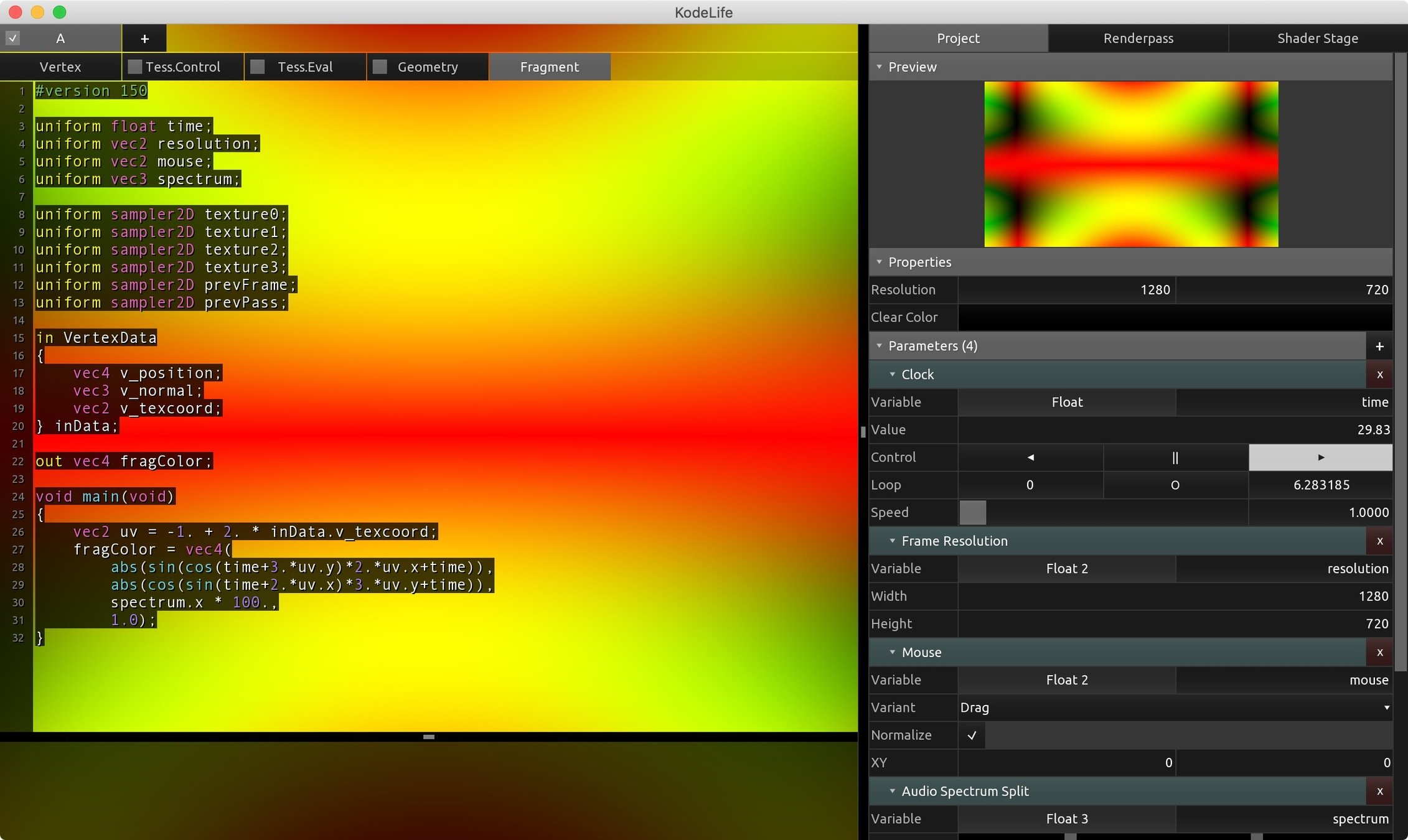Toggle the Geometry stage checkbox
The height and width of the screenshot is (840, 1408).
[x=380, y=67]
